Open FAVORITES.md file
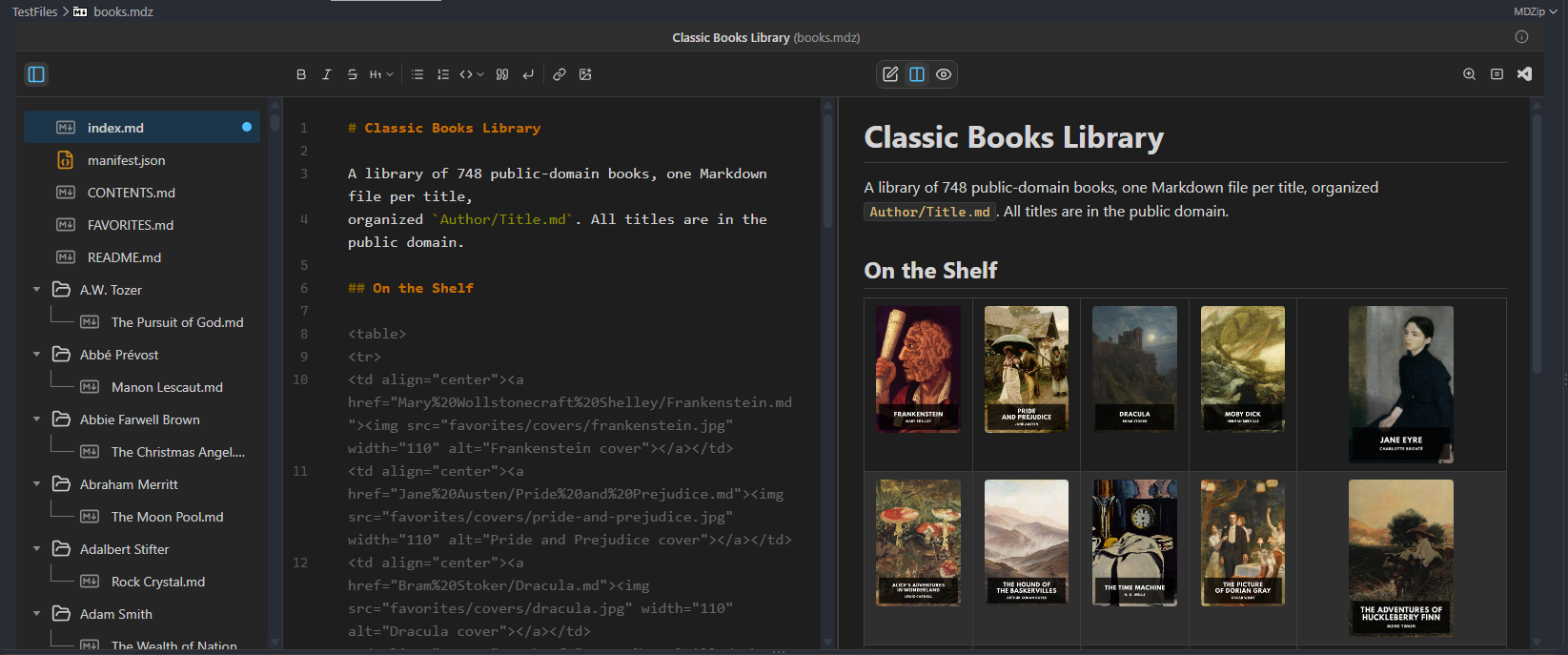Screen dimensions: 1568x655 pyautogui.click(x=142, y=225)
